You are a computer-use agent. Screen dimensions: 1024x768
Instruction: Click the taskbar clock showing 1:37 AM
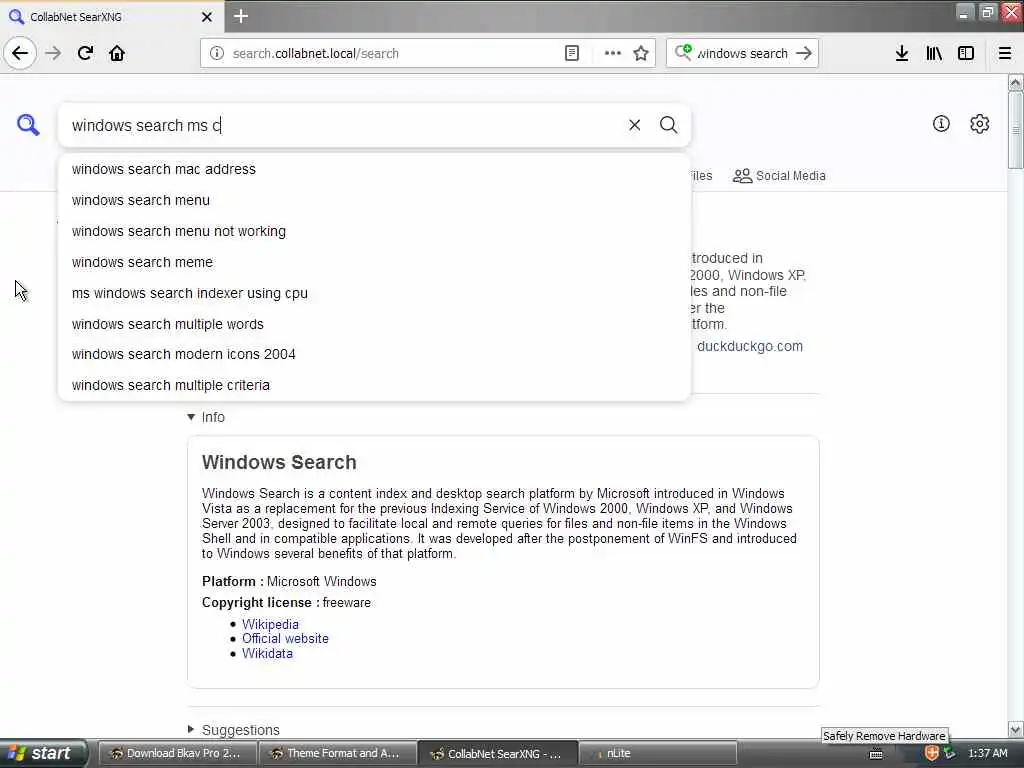[987, 753]
